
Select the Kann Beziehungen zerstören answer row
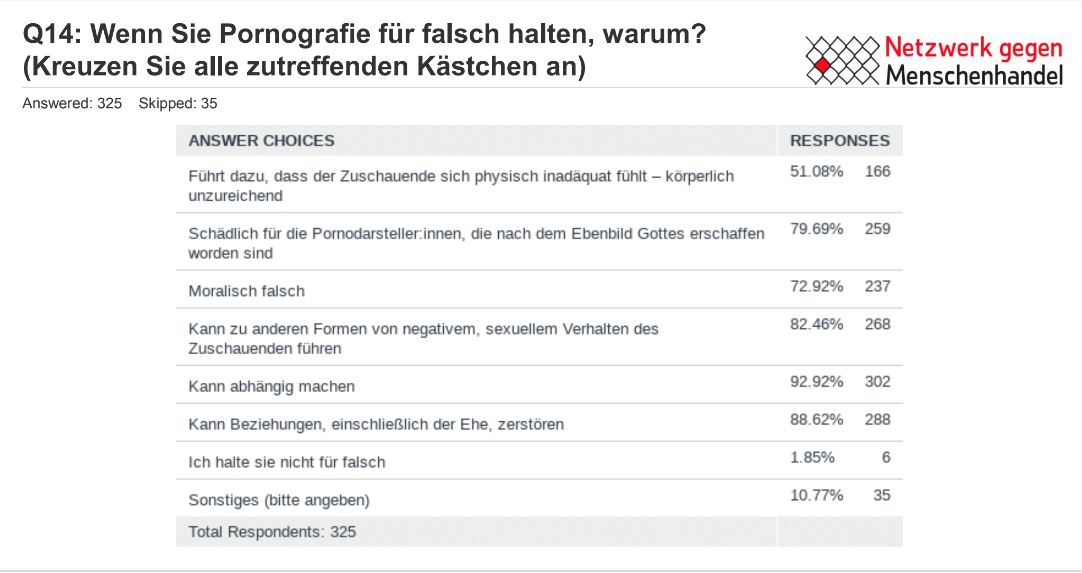click(376, 424)
